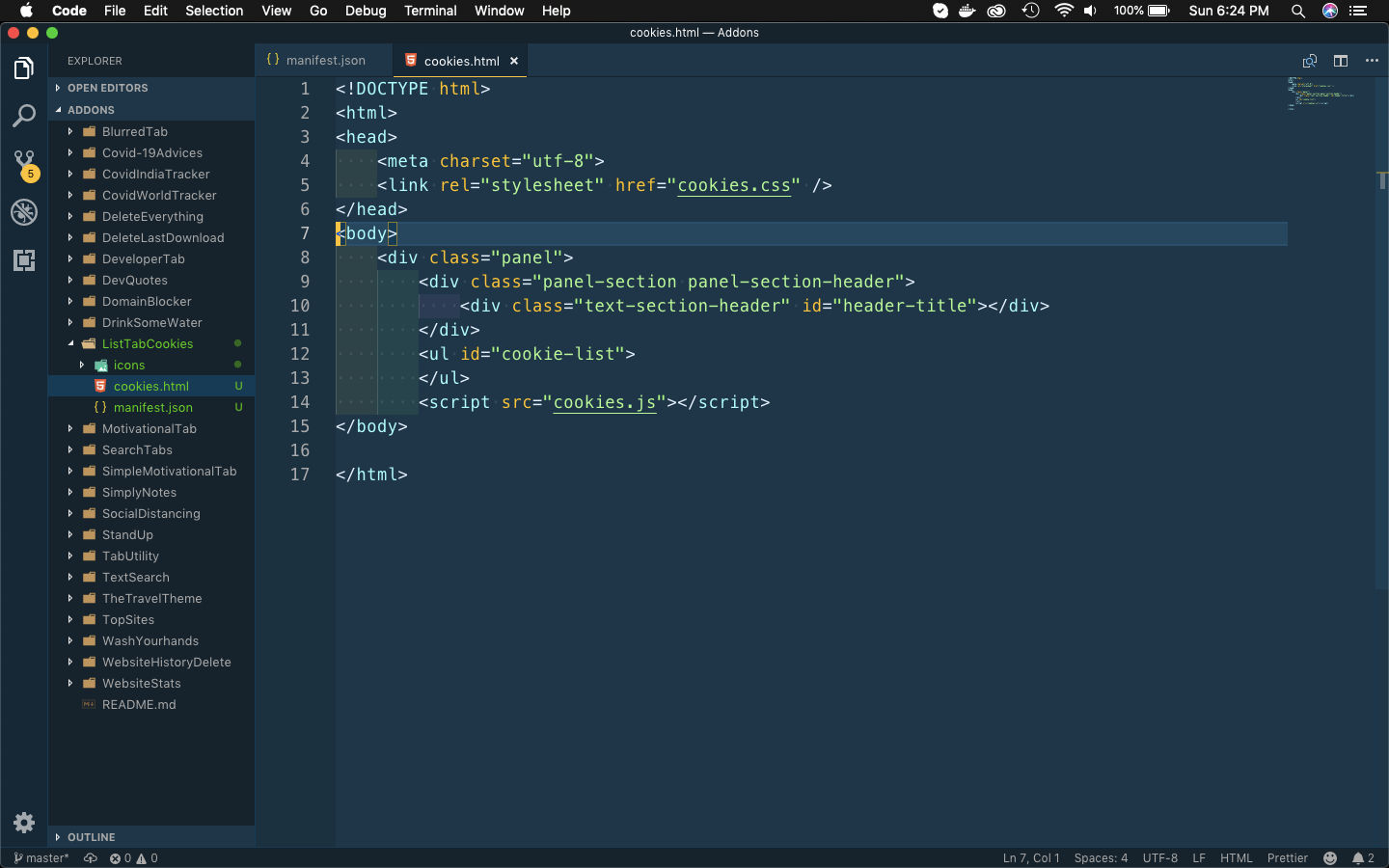Click Prettier in the status bar
Viewport: 1389px width, 868px height.
1288,858
